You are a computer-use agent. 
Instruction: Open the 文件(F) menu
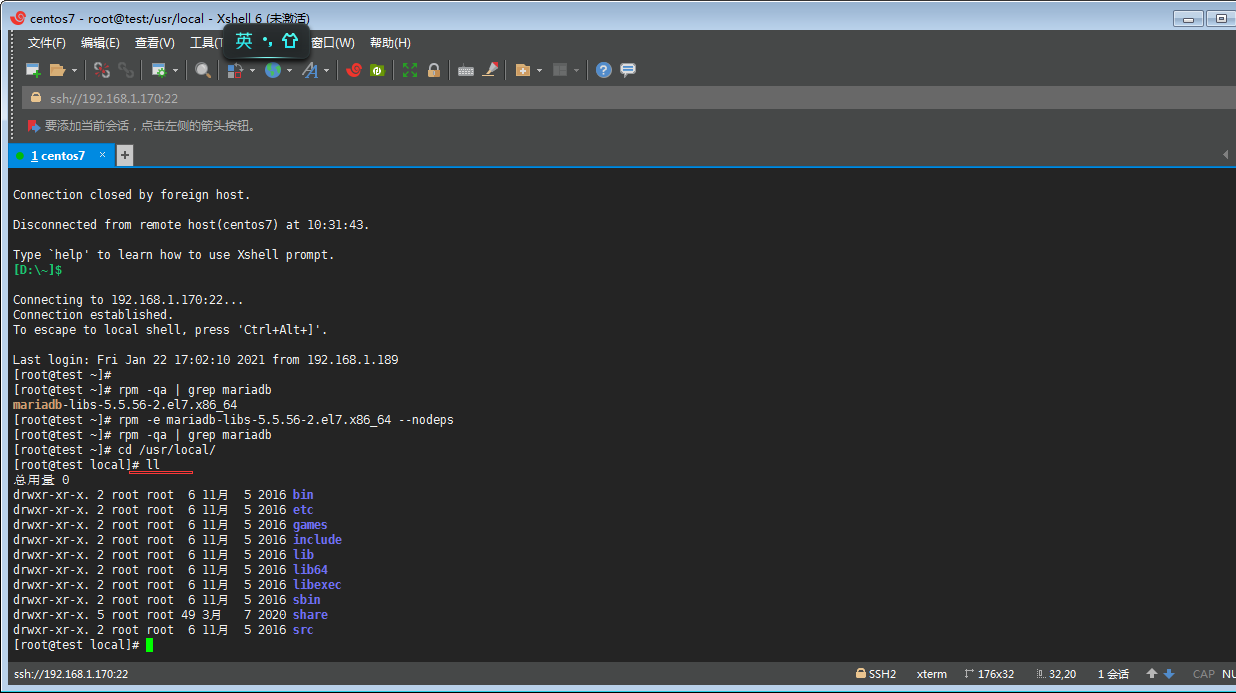[x=46, y=43]
